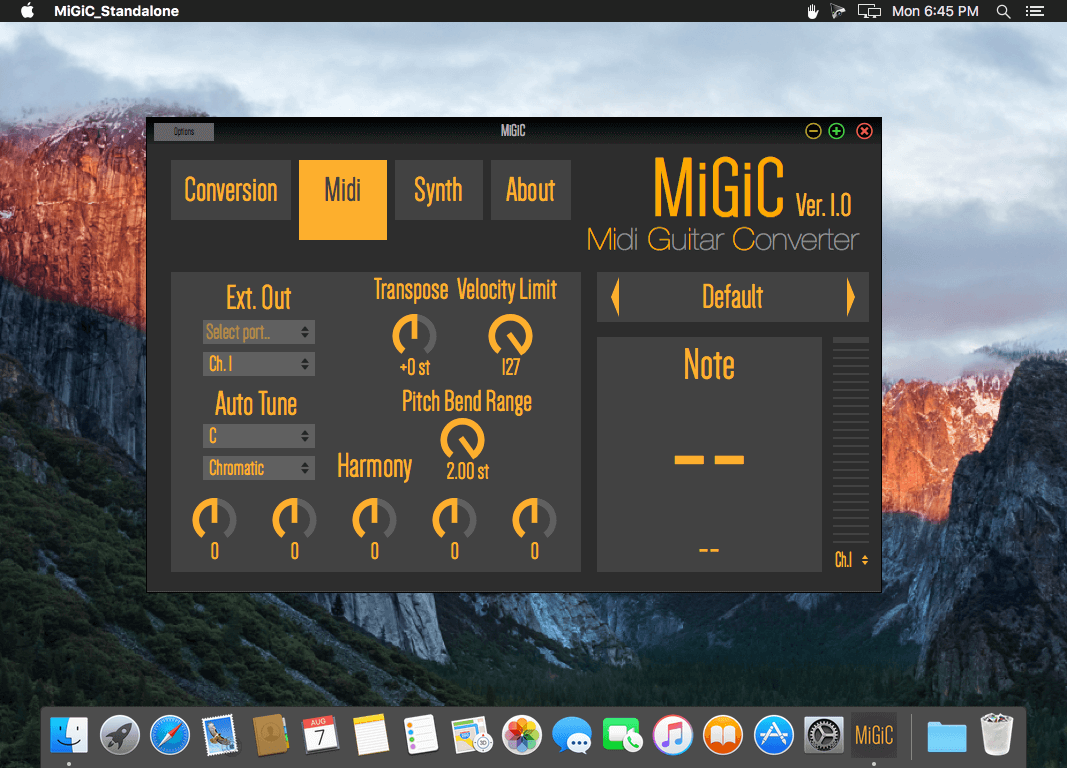Click the first Harmony knob

tap(214, 520)
